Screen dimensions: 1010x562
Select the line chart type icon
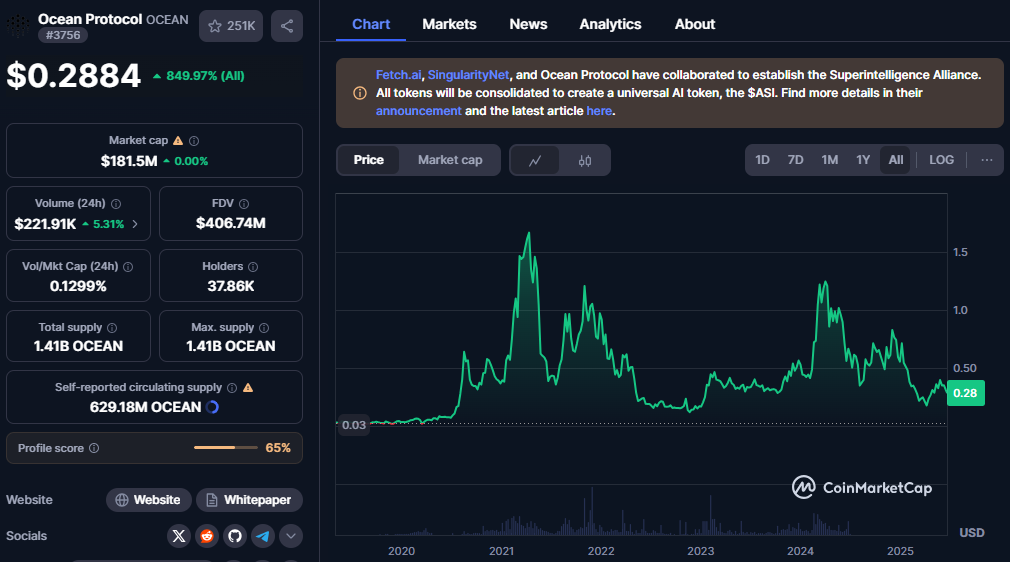535,160
